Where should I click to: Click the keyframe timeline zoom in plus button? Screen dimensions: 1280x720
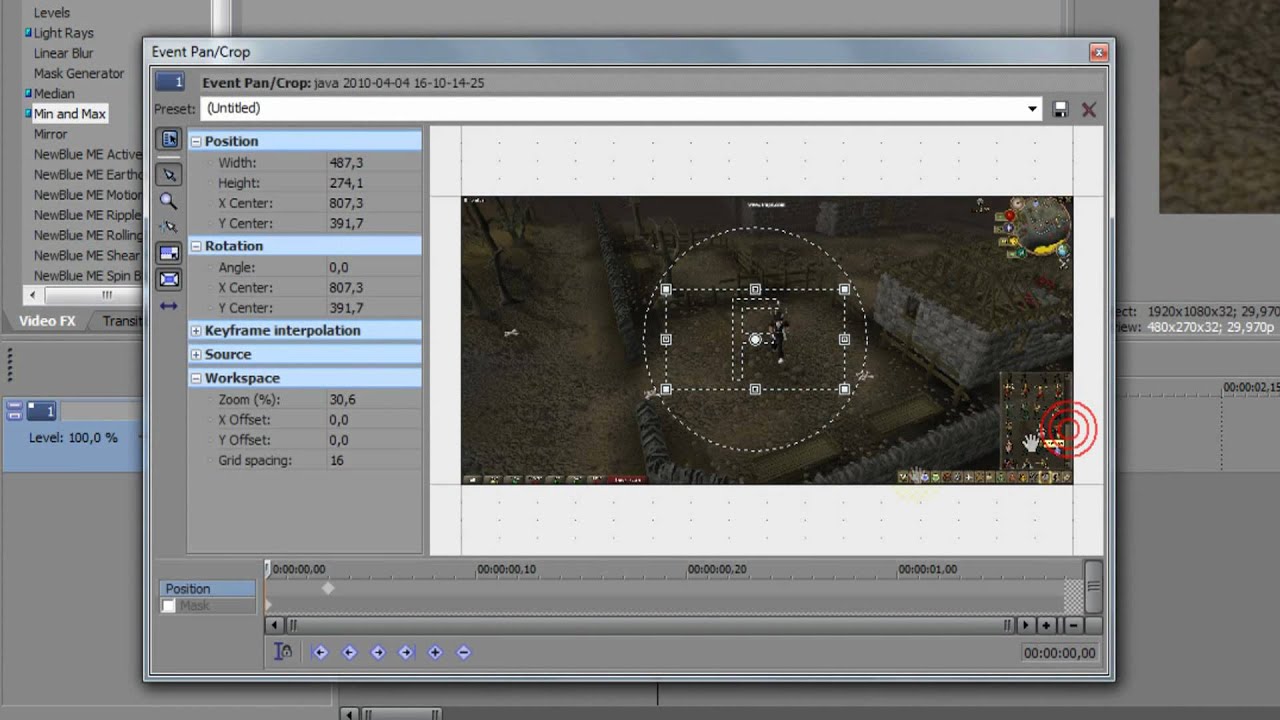[1046, 625]
